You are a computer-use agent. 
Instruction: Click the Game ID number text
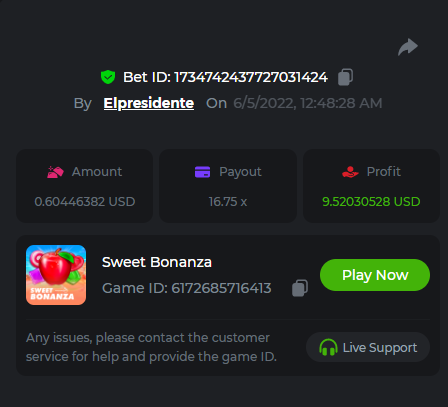click(x=221, y=288)
